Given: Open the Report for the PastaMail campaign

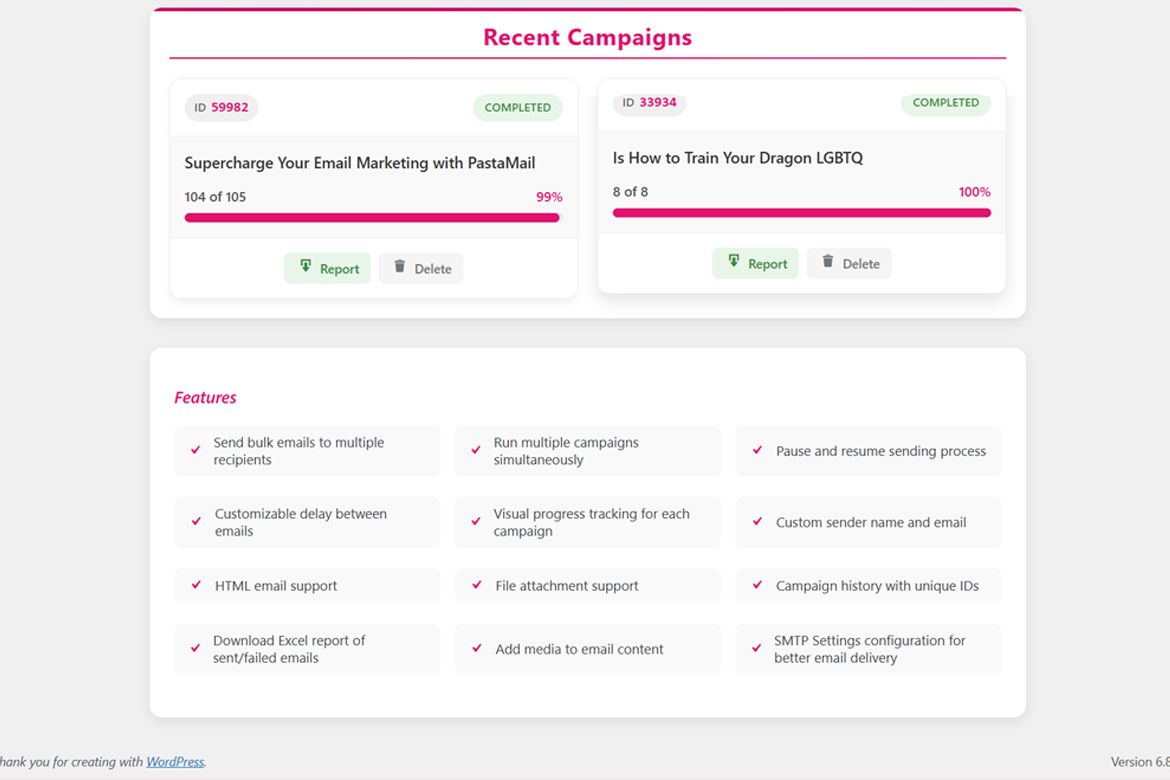Looking at the screenshot, I should click(327, 268).
